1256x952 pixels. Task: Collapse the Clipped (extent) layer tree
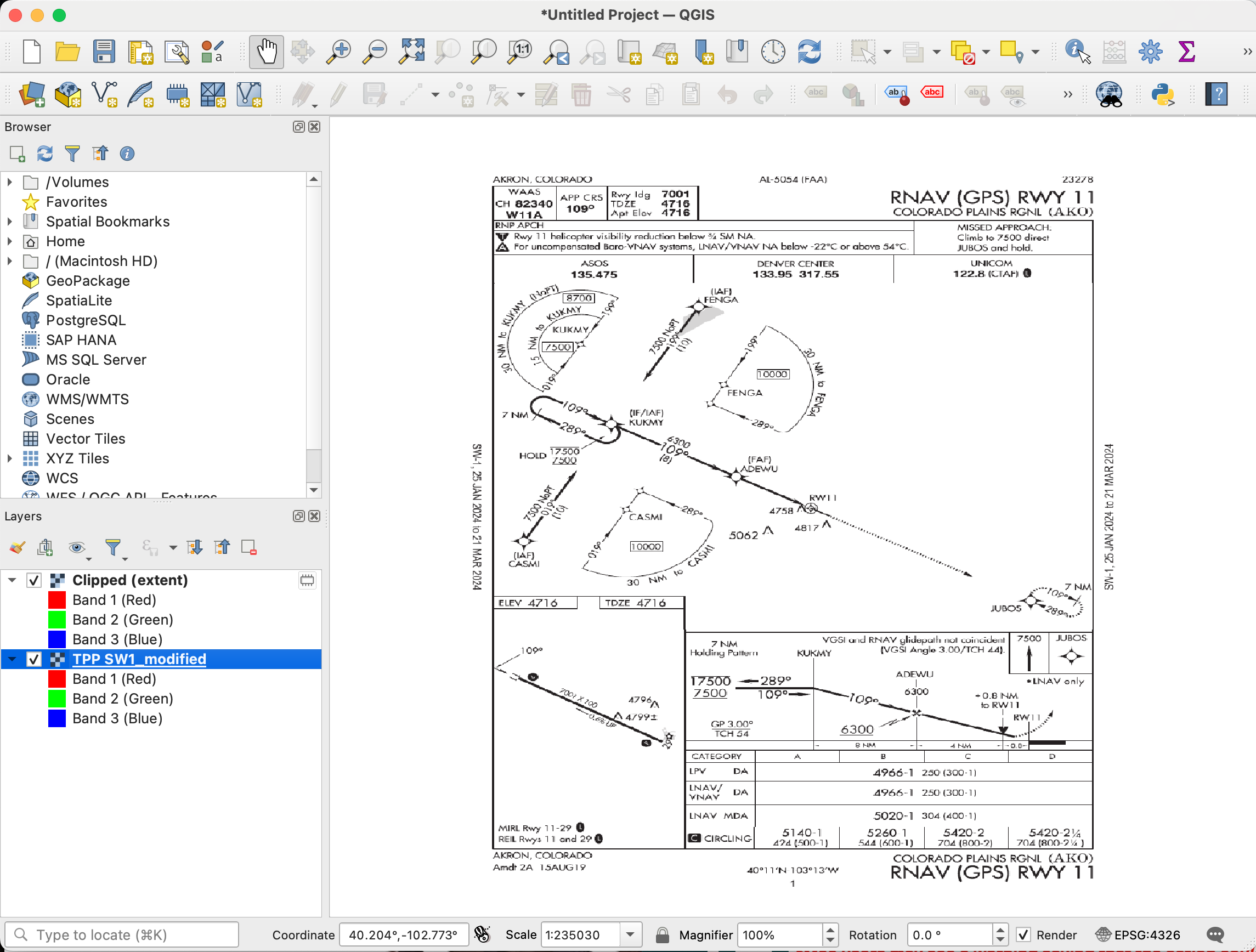[13, 580]
